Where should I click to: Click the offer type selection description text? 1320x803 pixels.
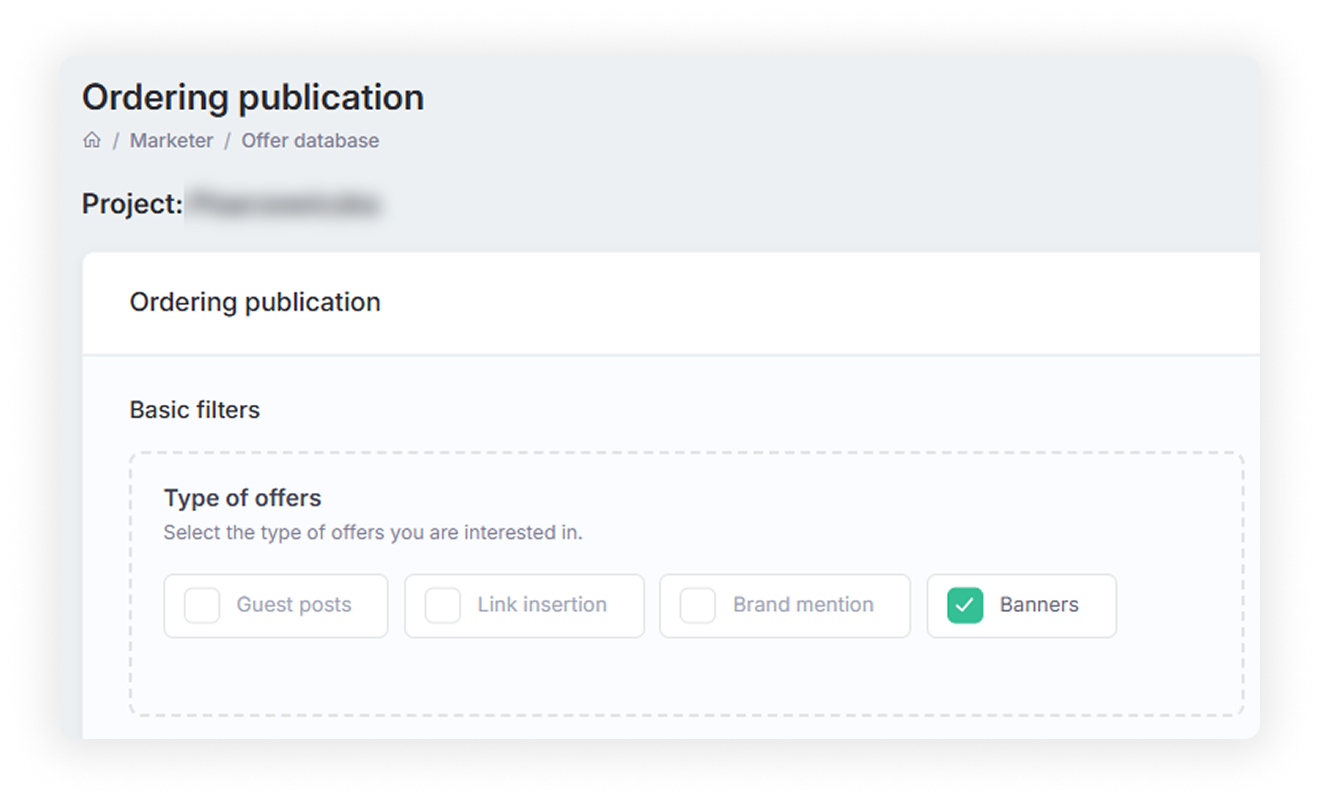pyautogui.click(x=373, y=533)
